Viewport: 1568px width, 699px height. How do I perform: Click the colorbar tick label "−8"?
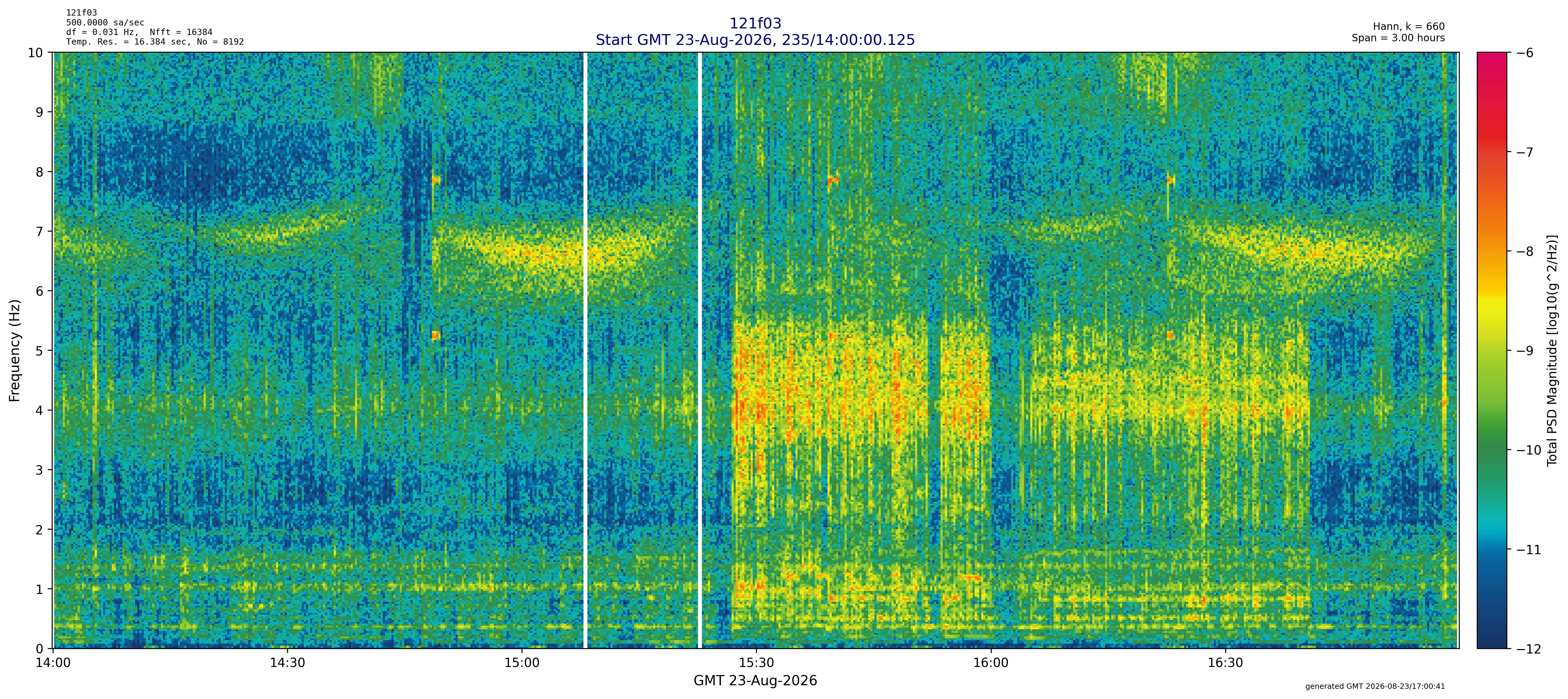click(x=1525, y=251)
